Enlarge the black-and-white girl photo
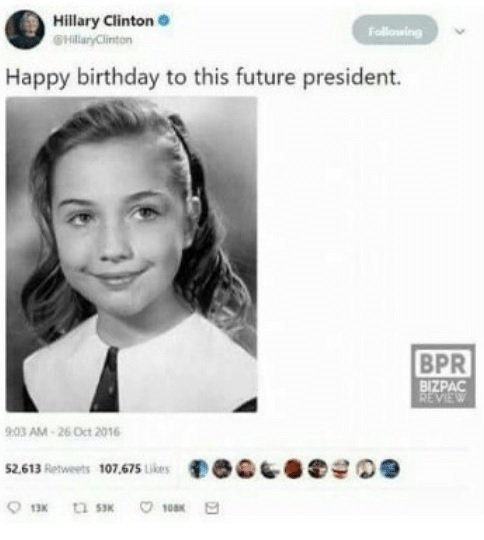484x540 pixels. pos(132,255)
